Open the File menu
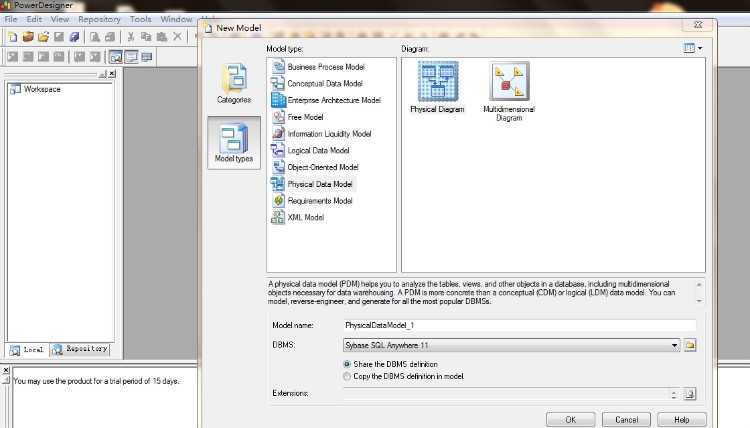 point(11,19)
